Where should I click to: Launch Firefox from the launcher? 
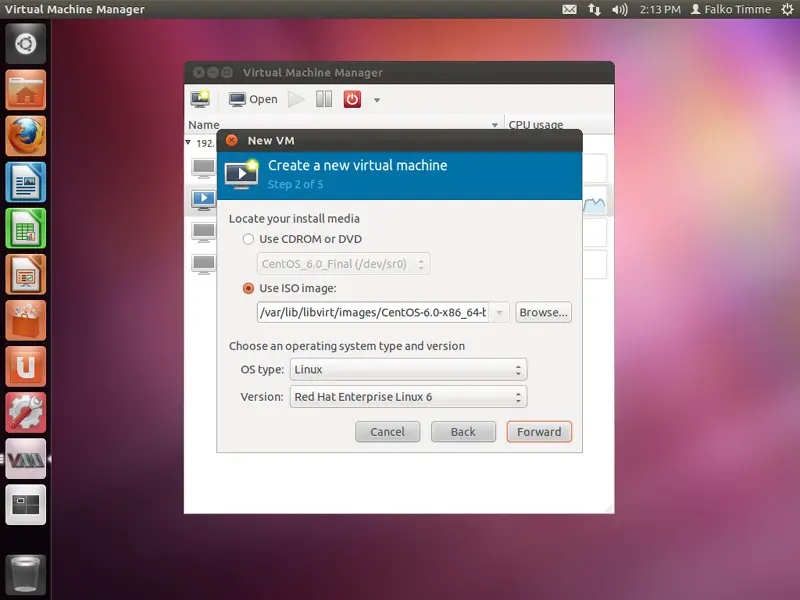click(26, 136)
